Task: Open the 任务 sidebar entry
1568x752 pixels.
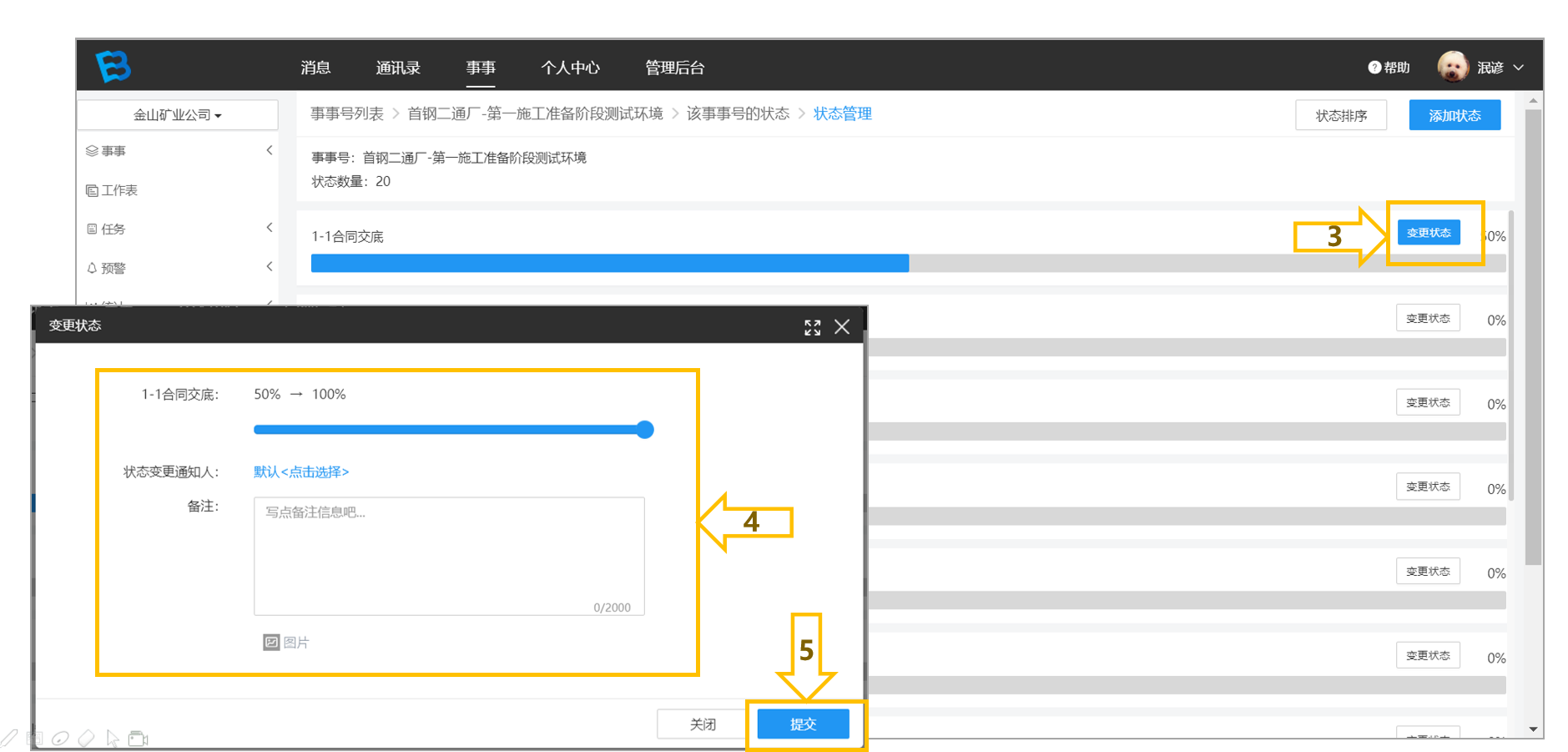Action: (x=106, y=229)
